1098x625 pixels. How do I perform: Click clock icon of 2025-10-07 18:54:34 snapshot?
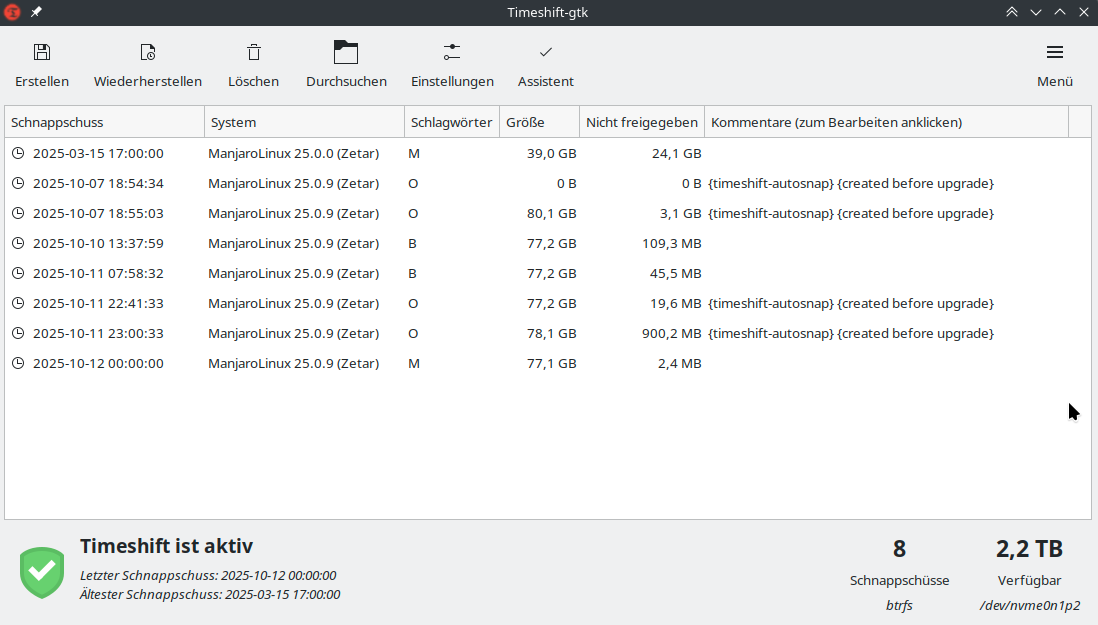[18, 183]
